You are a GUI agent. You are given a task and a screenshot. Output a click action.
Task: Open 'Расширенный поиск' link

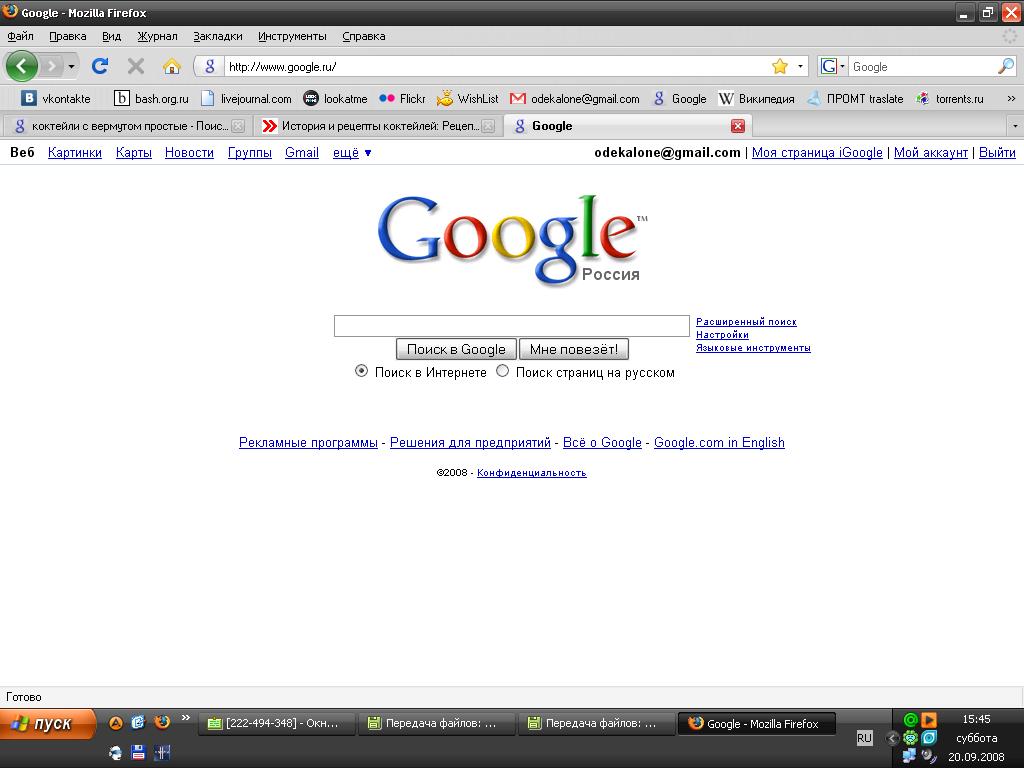[746, 321]
